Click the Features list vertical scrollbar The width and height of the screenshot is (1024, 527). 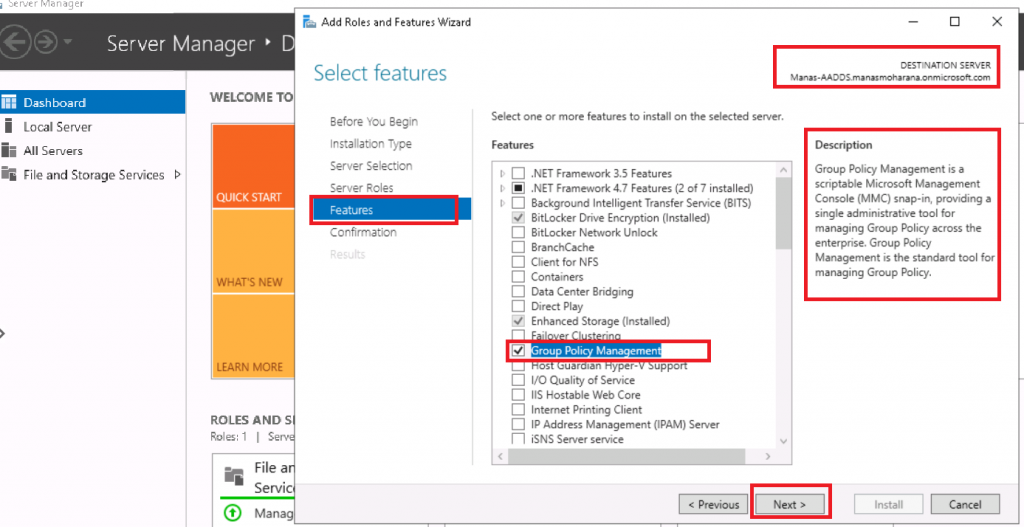(x=784, y=300)
